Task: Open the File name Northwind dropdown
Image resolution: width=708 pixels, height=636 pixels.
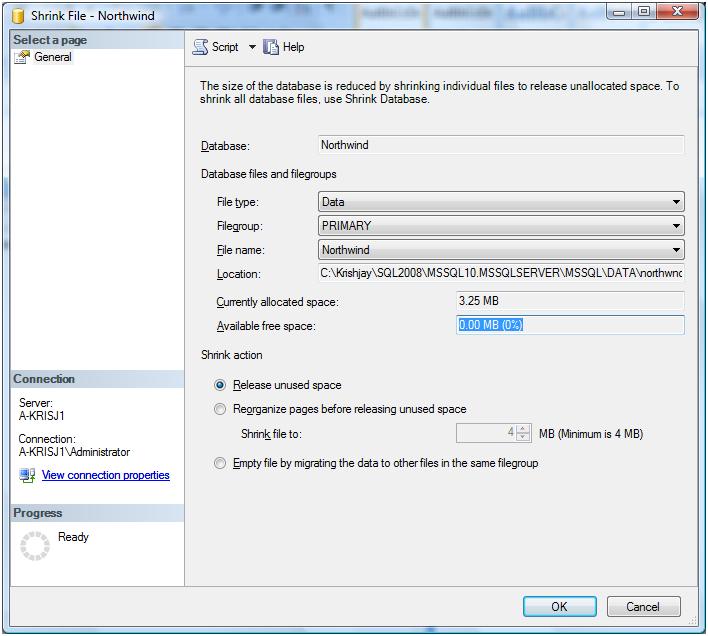Action: click(x=501, y=250)
